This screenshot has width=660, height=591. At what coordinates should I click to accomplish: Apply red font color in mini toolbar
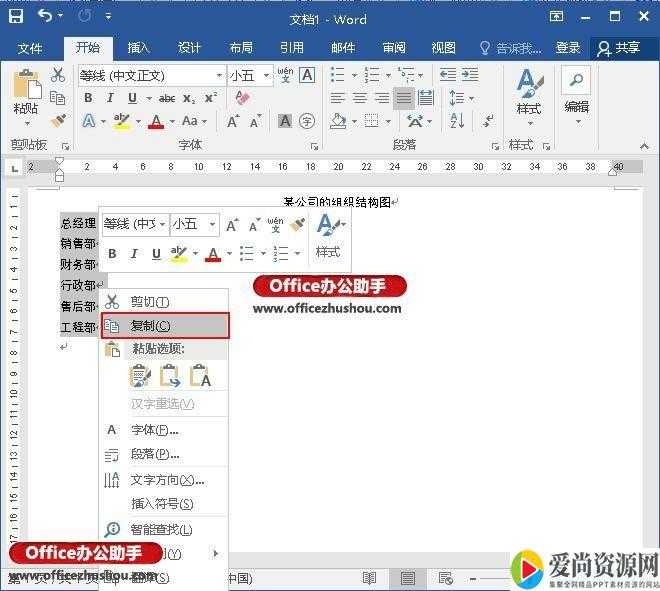coord(213,254)
